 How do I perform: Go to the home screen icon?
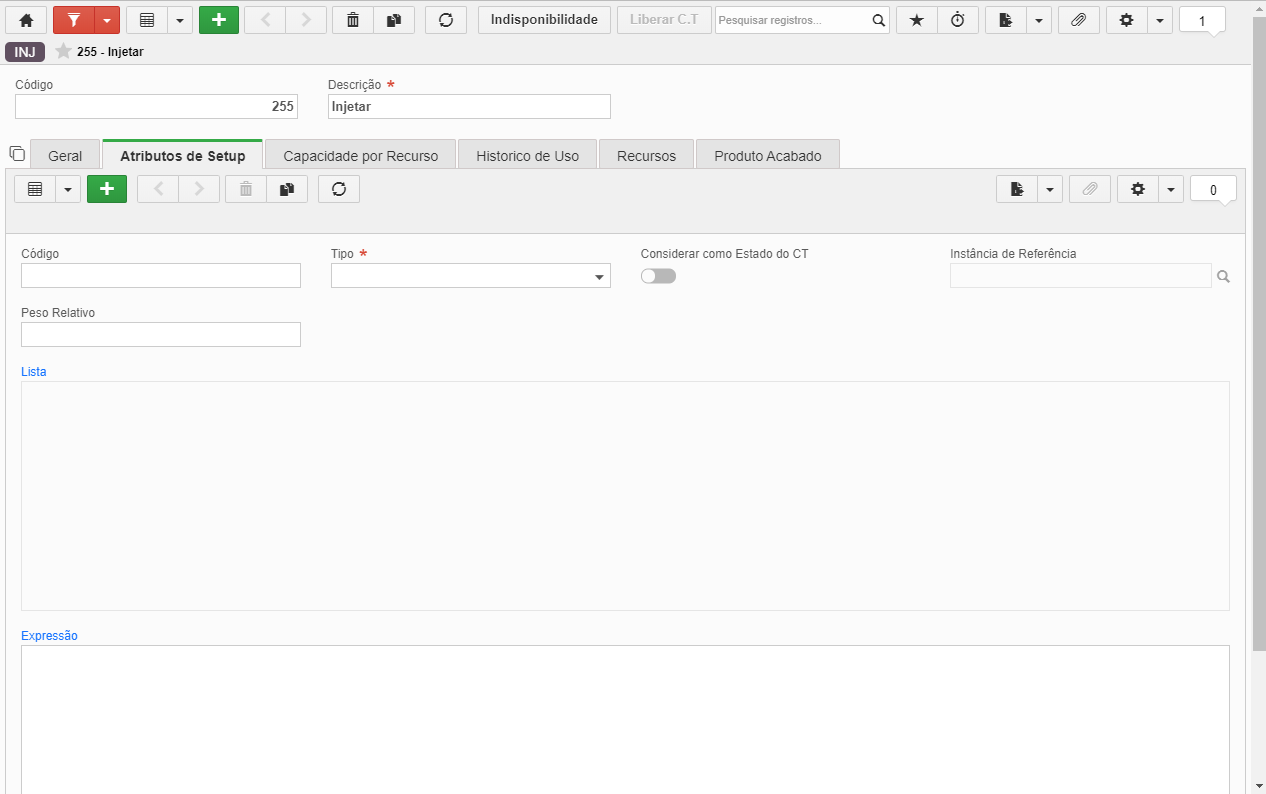click(26, 20)
